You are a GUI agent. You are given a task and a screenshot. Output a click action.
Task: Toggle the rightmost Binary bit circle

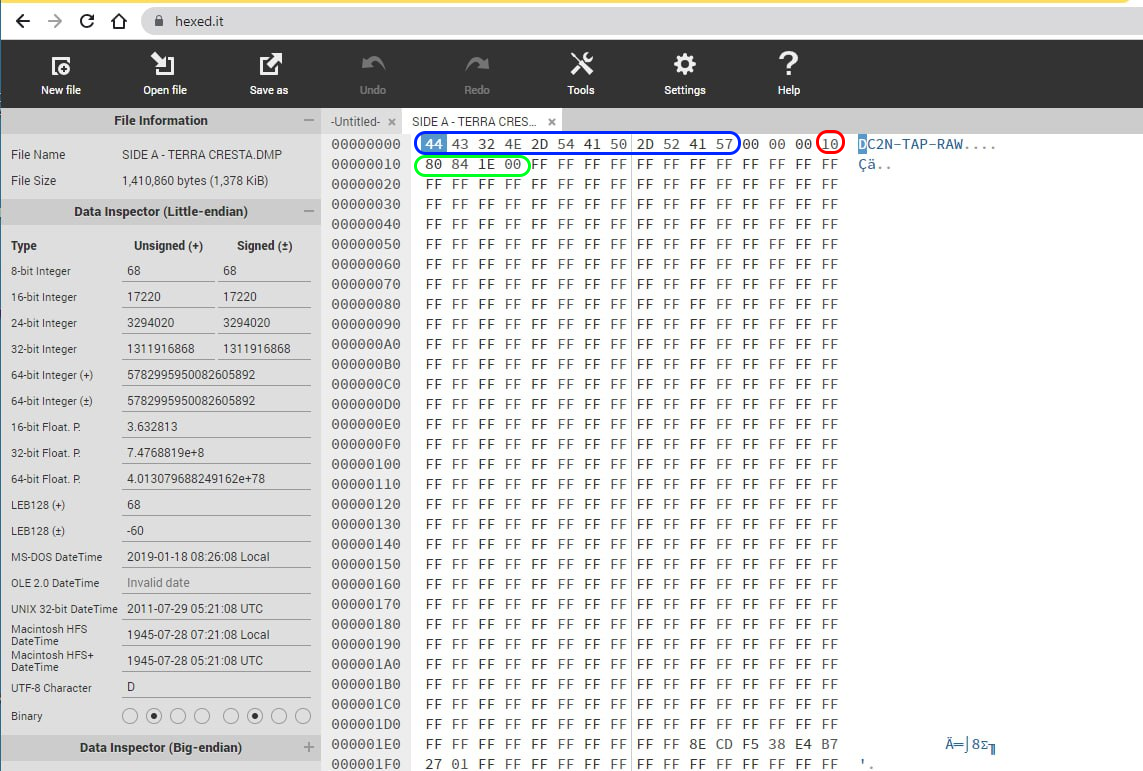(303, 716)
